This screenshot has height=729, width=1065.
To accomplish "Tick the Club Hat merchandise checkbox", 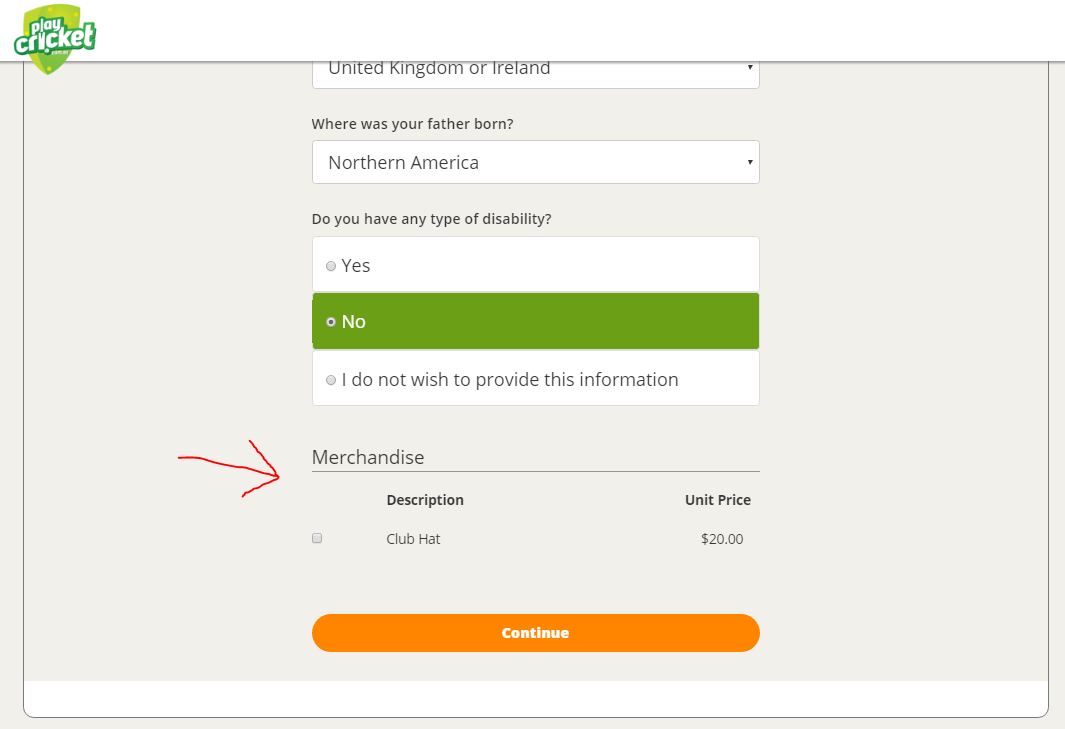I will tap(317, 538).
